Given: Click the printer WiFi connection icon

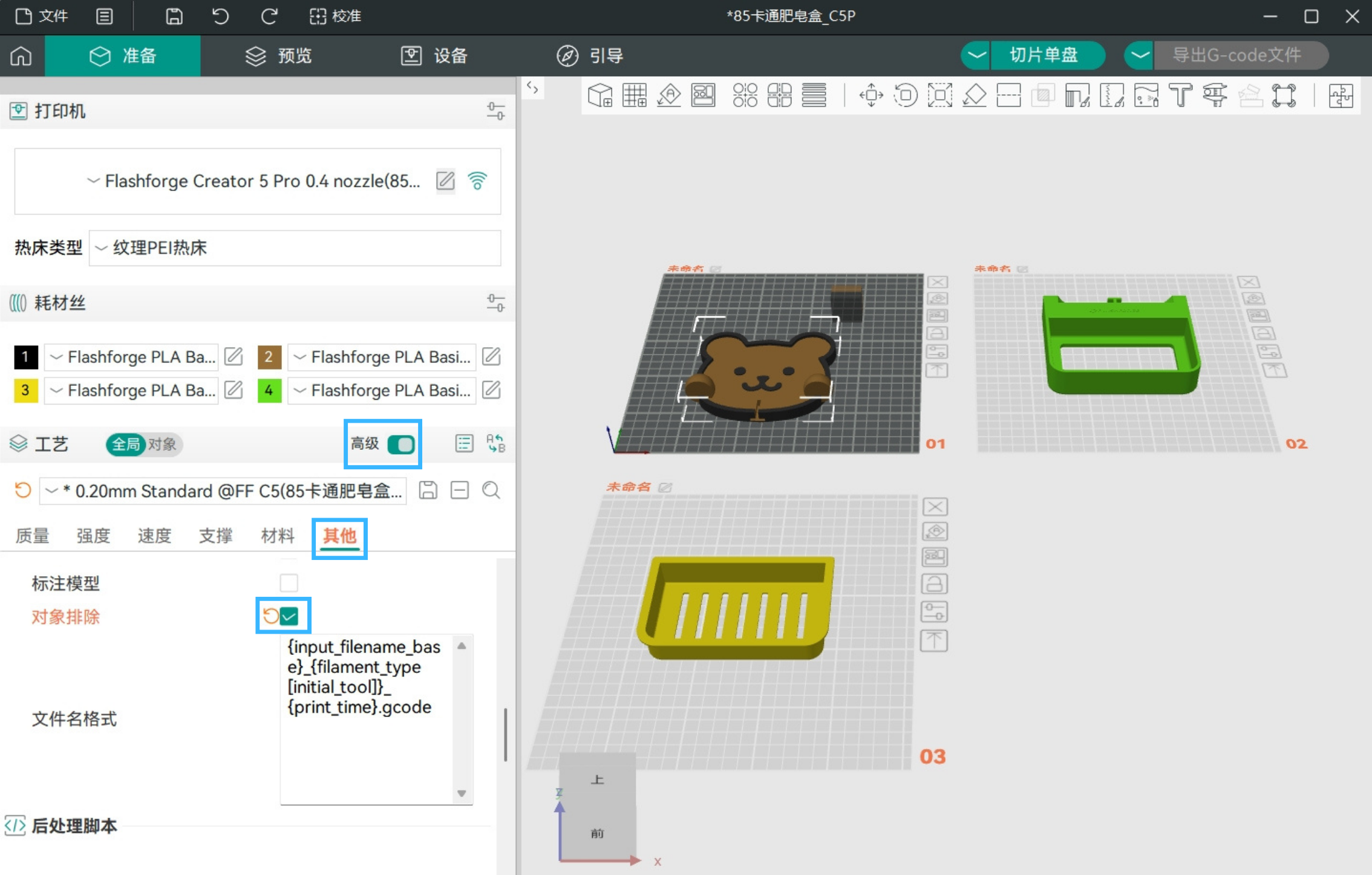Looking at the screenshot, I should 477,181.
